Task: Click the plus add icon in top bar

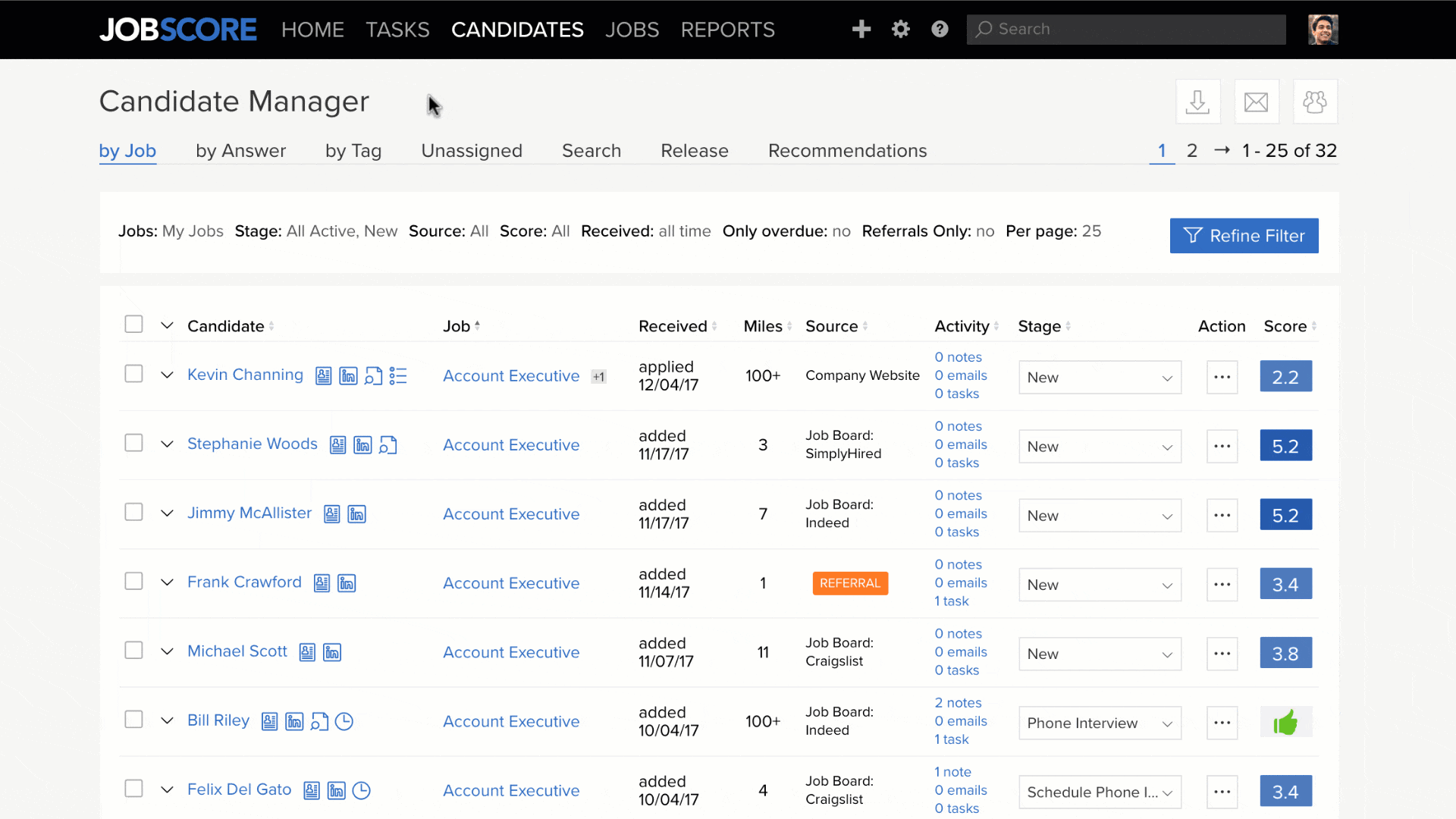Action: point(861,30)
